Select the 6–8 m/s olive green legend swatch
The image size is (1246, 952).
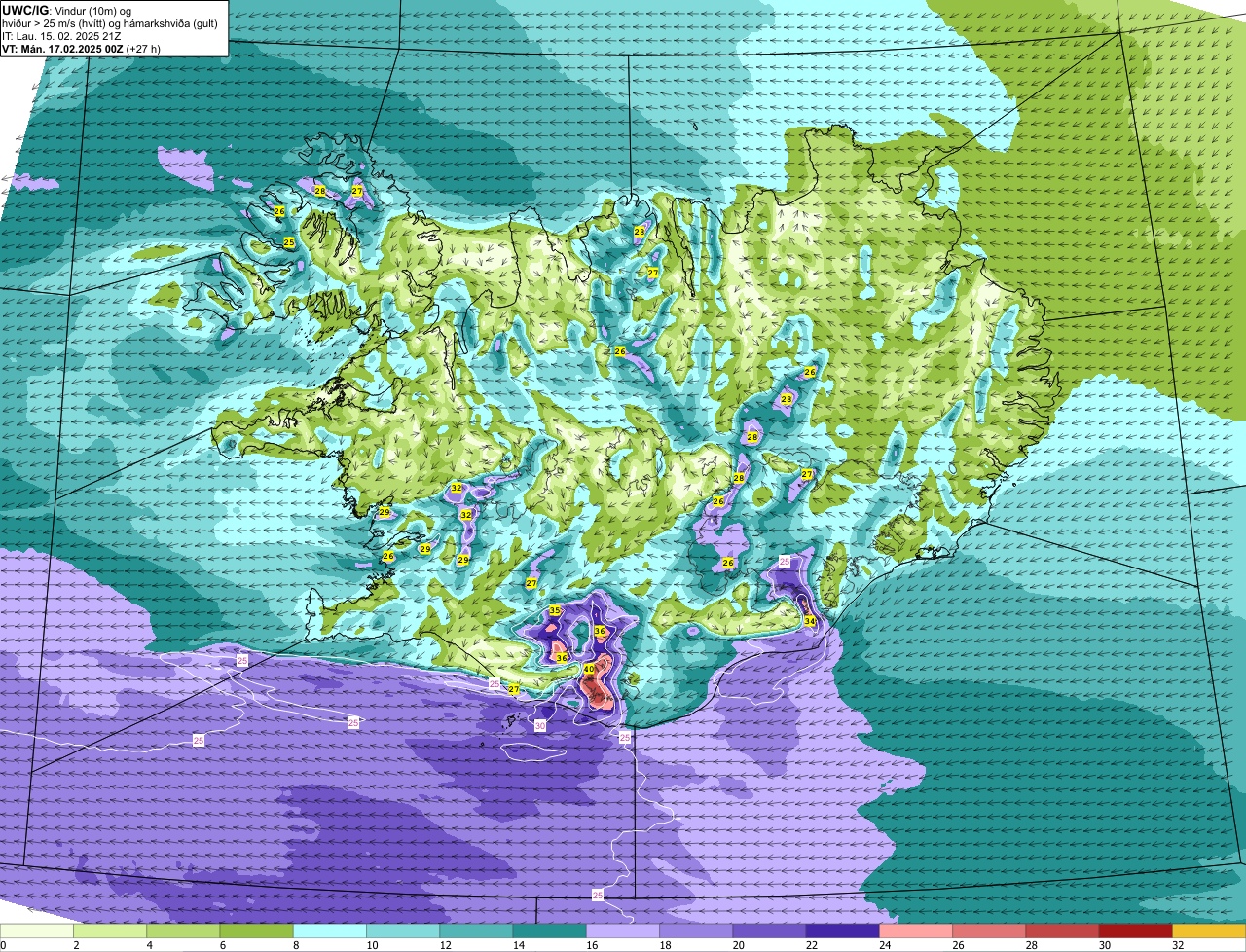256,932
